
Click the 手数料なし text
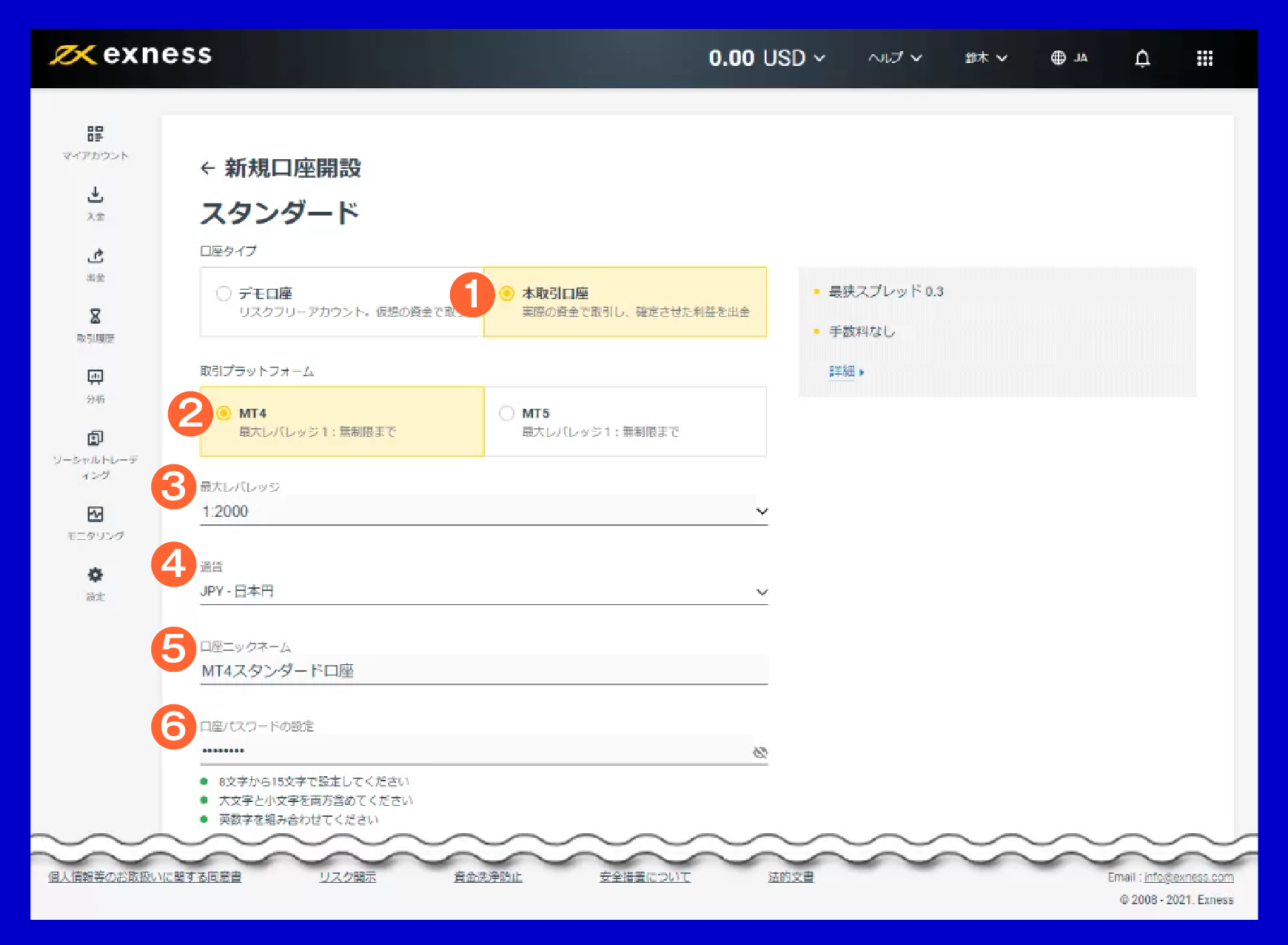click(x=862, y=331)
